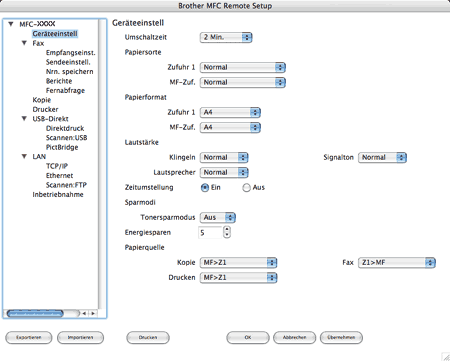Click the tree horizontal scrollbar right arrow
This screenshot has width=450, height=361.
(93, 313)
